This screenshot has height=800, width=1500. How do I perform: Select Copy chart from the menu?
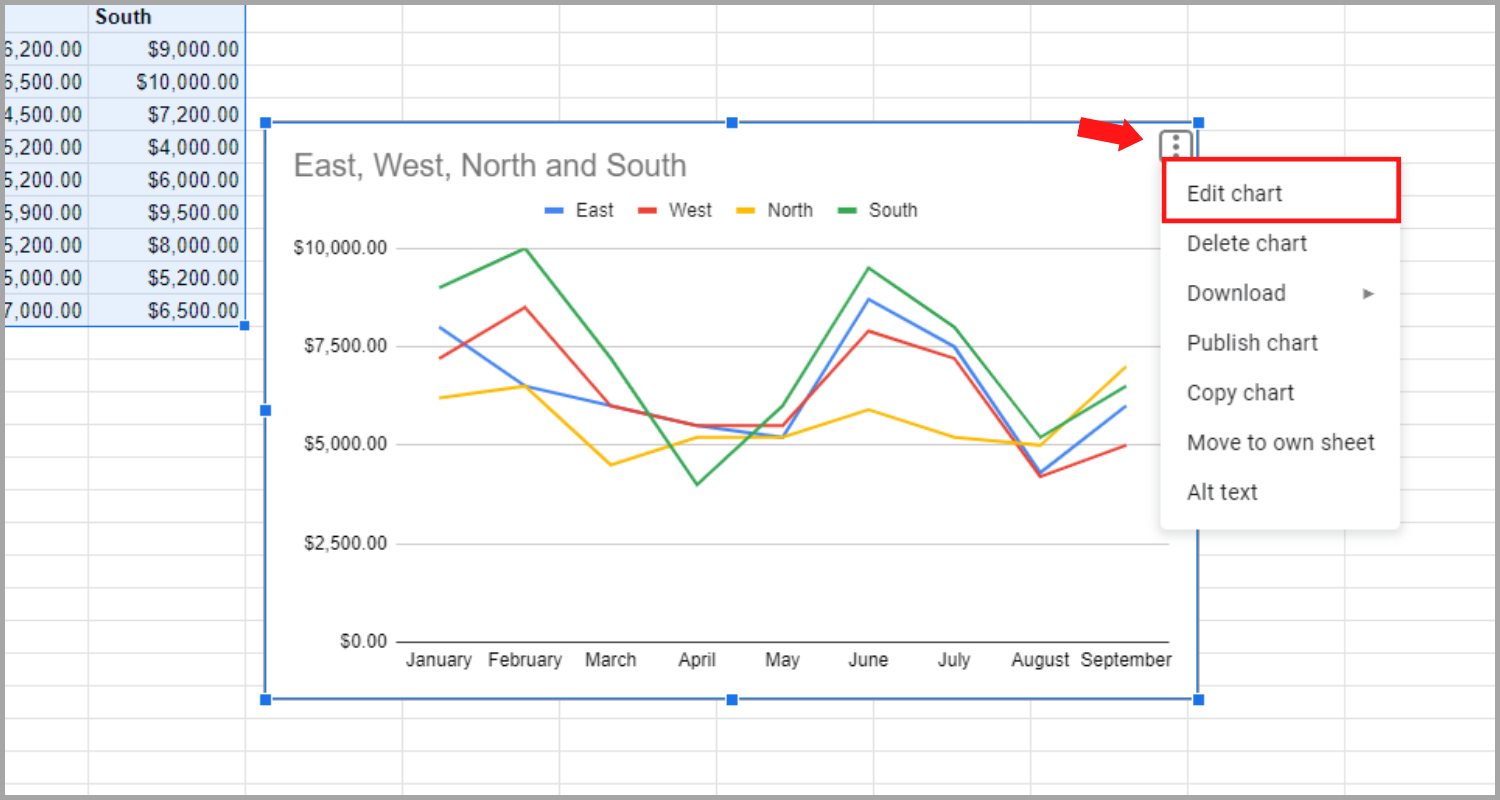pyautogui.click(x=1240, y=392)
